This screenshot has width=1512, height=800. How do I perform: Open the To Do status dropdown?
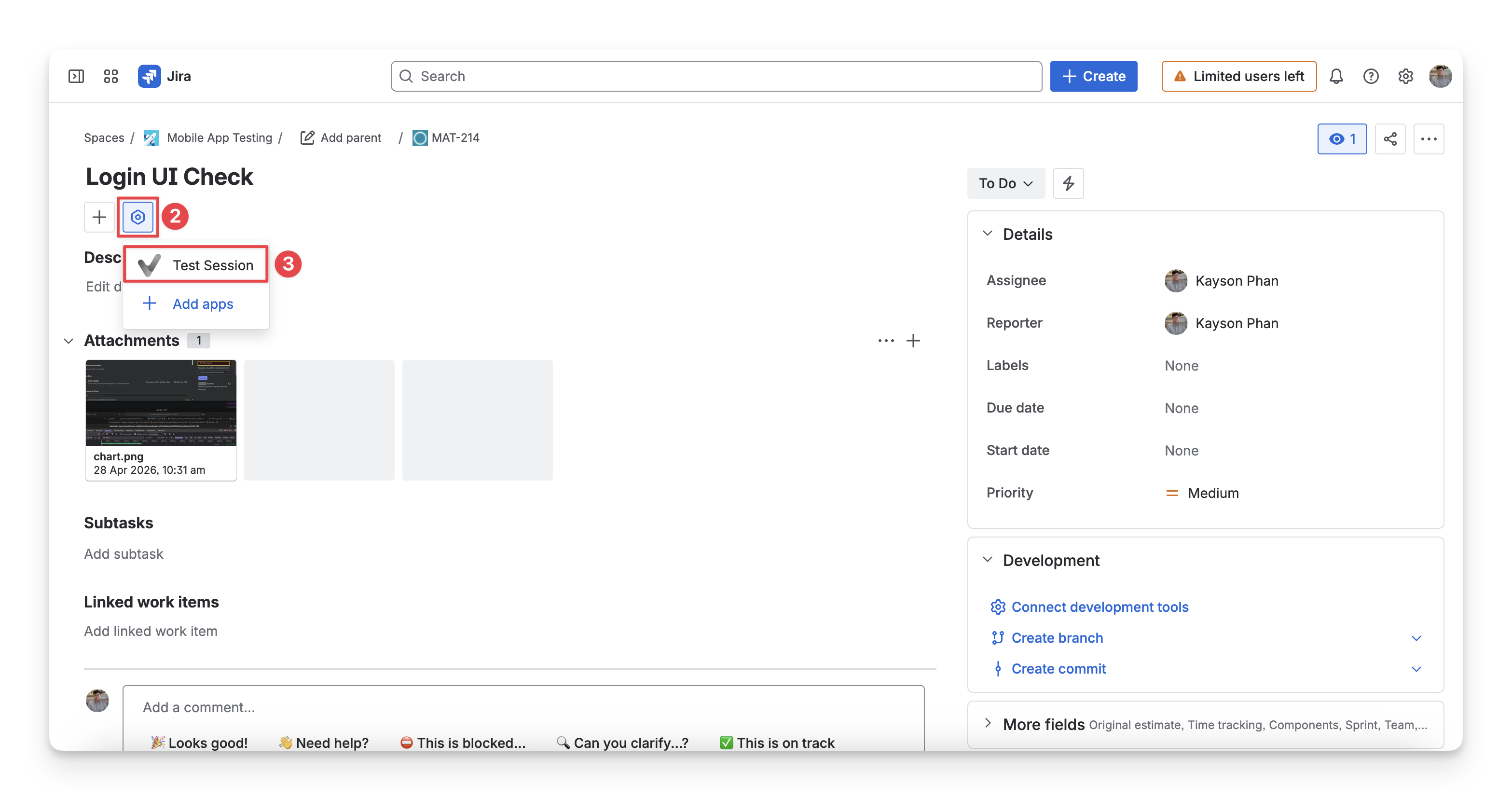(1006, 183)
